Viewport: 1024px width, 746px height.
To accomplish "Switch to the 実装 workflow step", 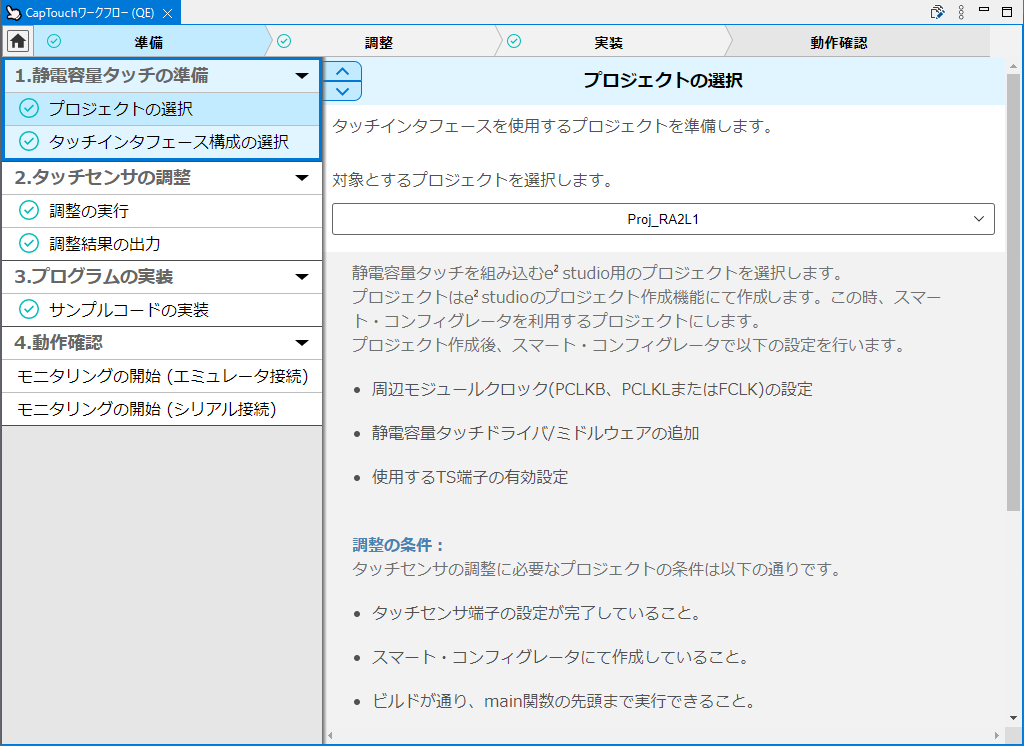I will point(608,42).
